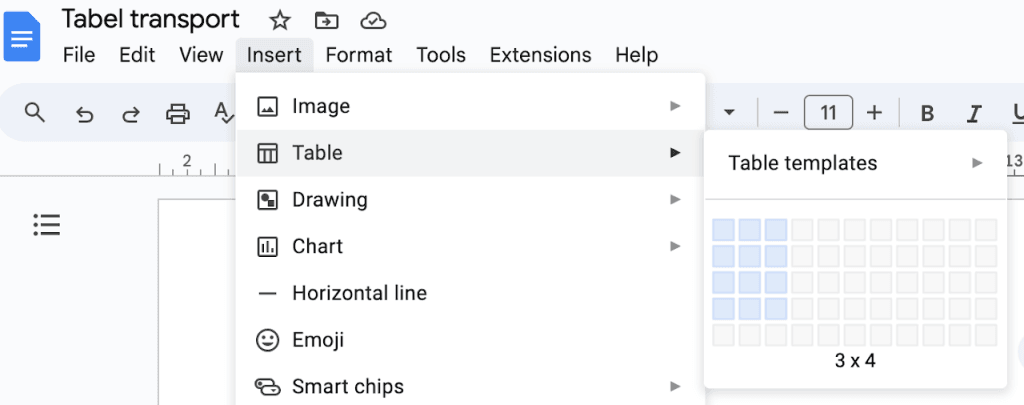Increase the font size
The width and height of the screenshot is (1024, 405).
tap(874, 113)
